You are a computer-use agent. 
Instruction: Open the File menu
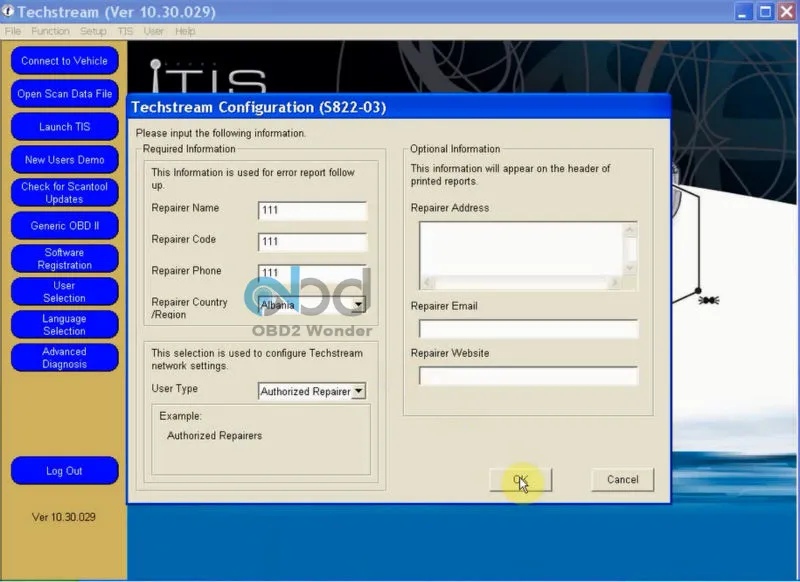pos(13,31)
